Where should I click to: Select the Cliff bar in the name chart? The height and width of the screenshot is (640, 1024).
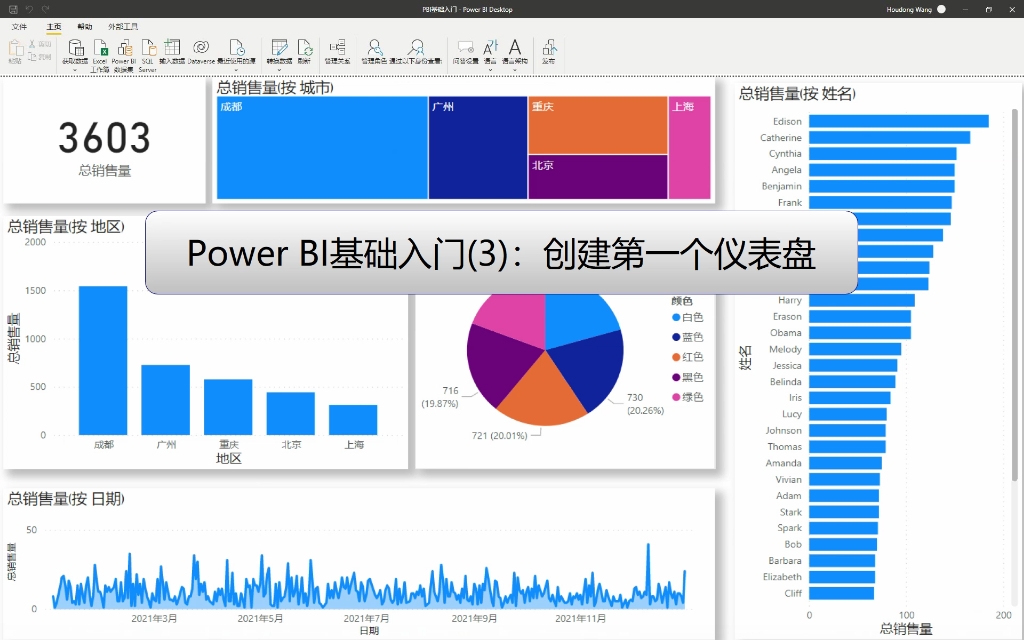click(x=841, y=593)
